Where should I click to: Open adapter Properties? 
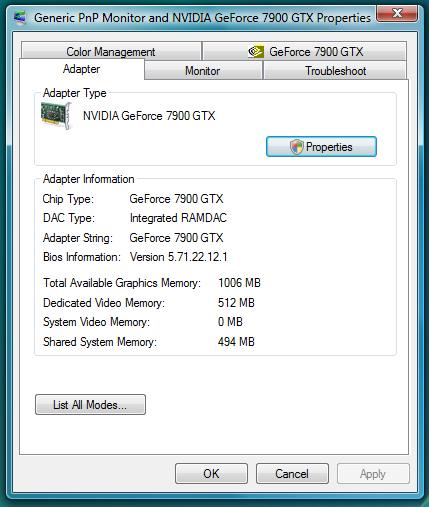[x=321, y=147]
